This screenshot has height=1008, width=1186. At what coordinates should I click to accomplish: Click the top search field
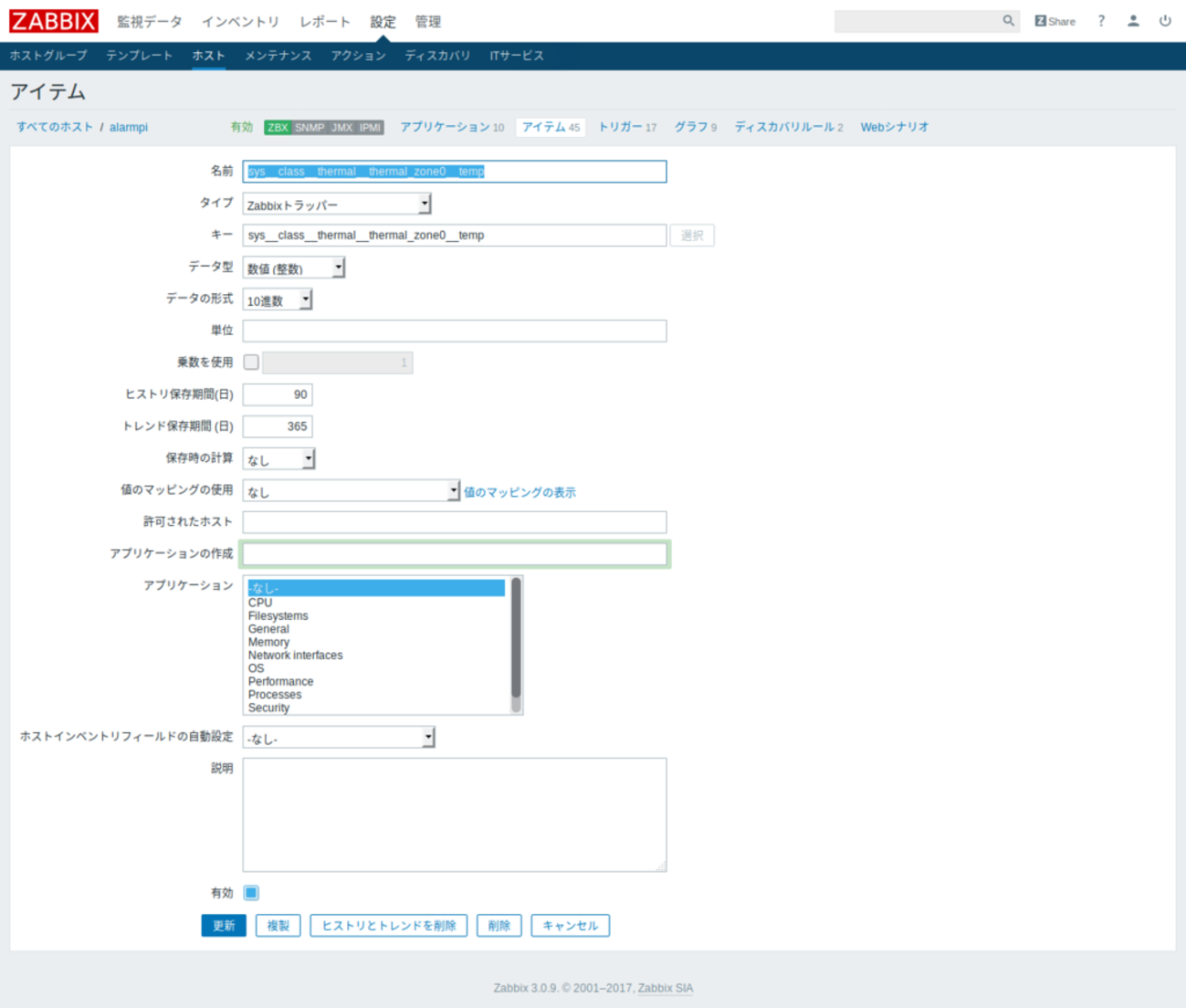(x=918, y=21)
